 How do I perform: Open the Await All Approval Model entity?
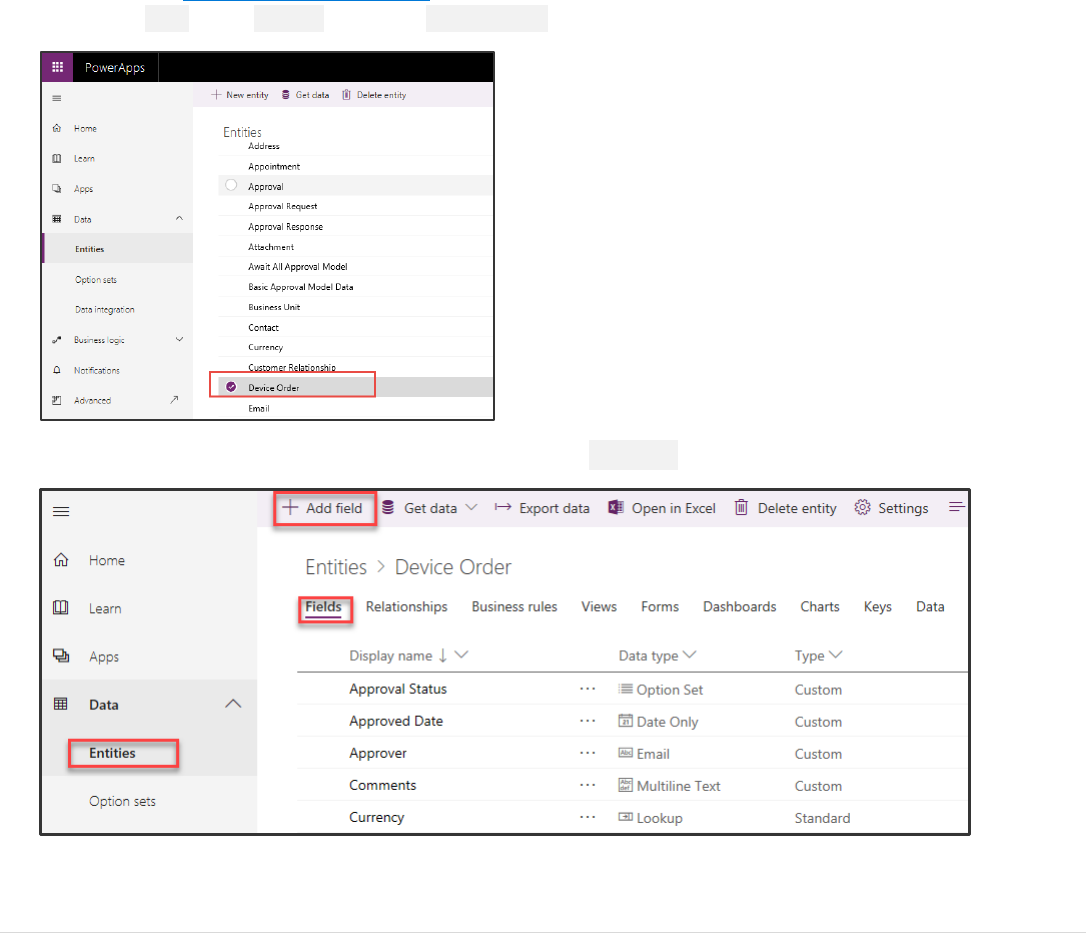pyautogui.click(x=298, y=267)
